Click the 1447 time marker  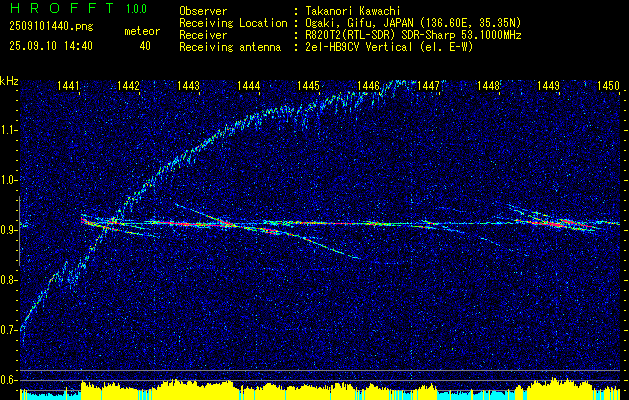pos(428,85)
